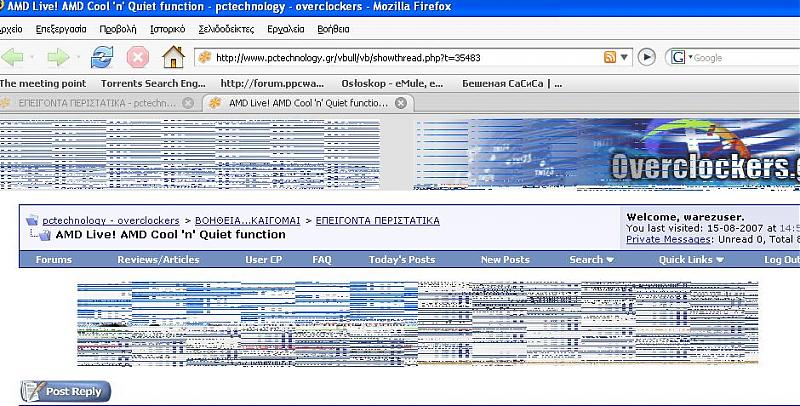Screen dimensions: 800x406
Task: Open the forward history dropdown arrow
Action: coord(78,57)
